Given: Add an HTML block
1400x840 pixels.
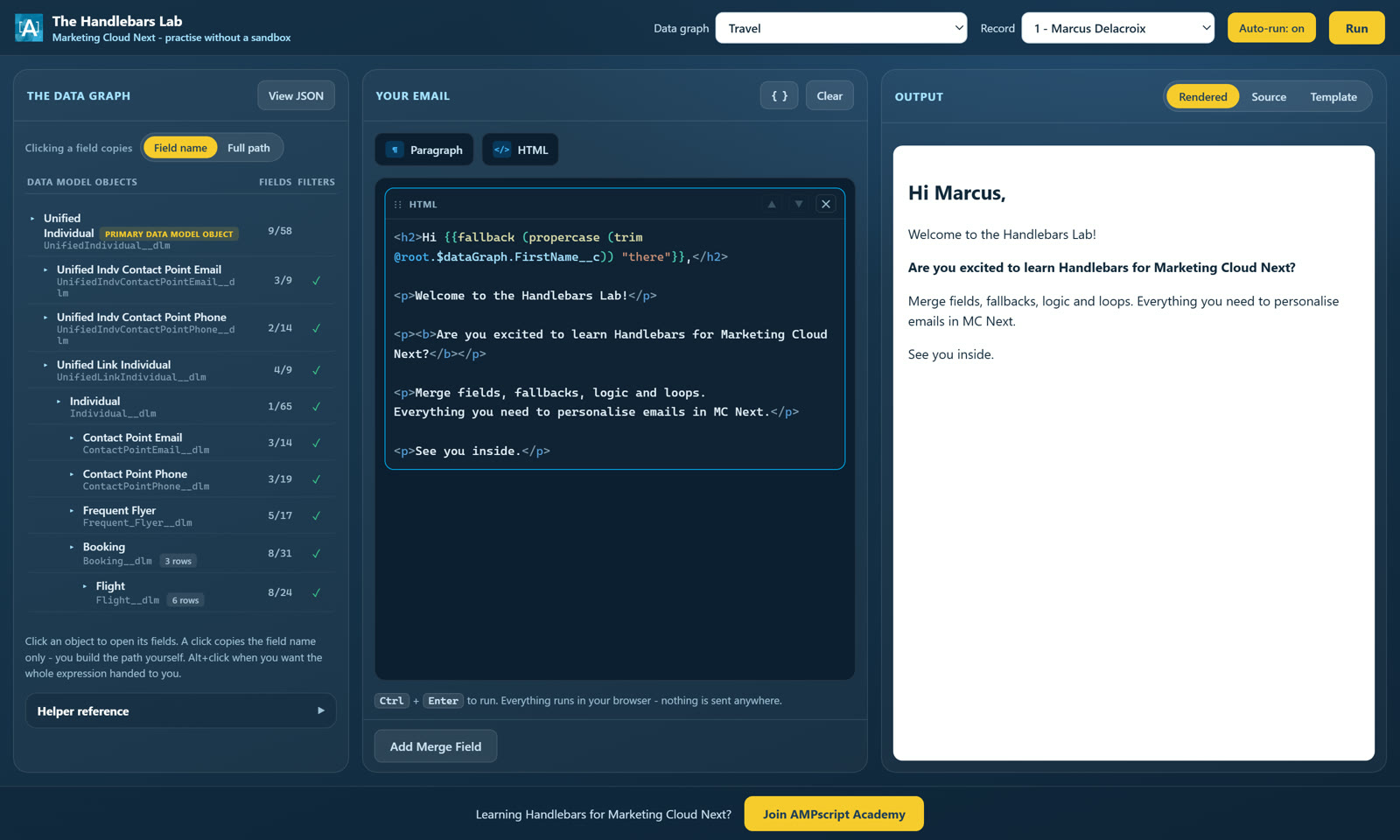Looking at the screenshot, I should tap(521, 150).
